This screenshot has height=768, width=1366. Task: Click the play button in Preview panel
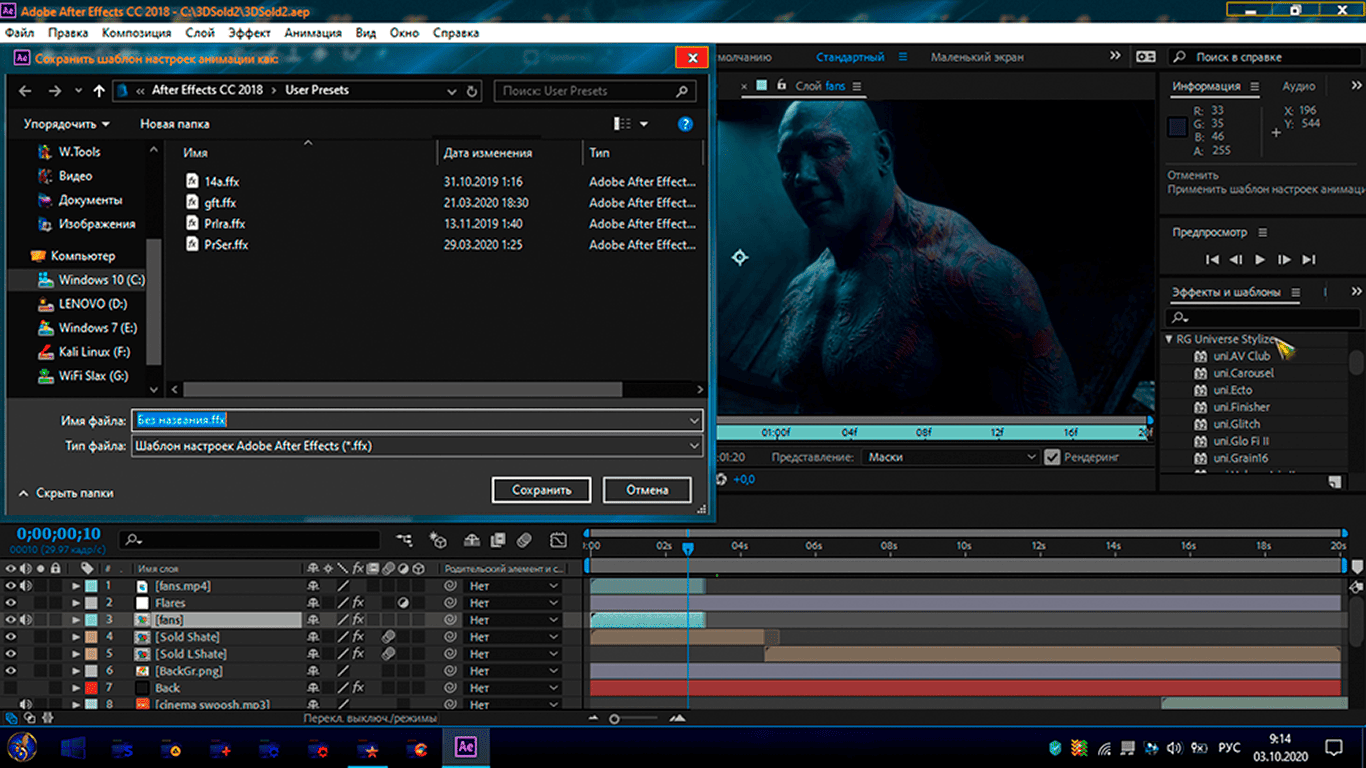(x=1260, y=260)
